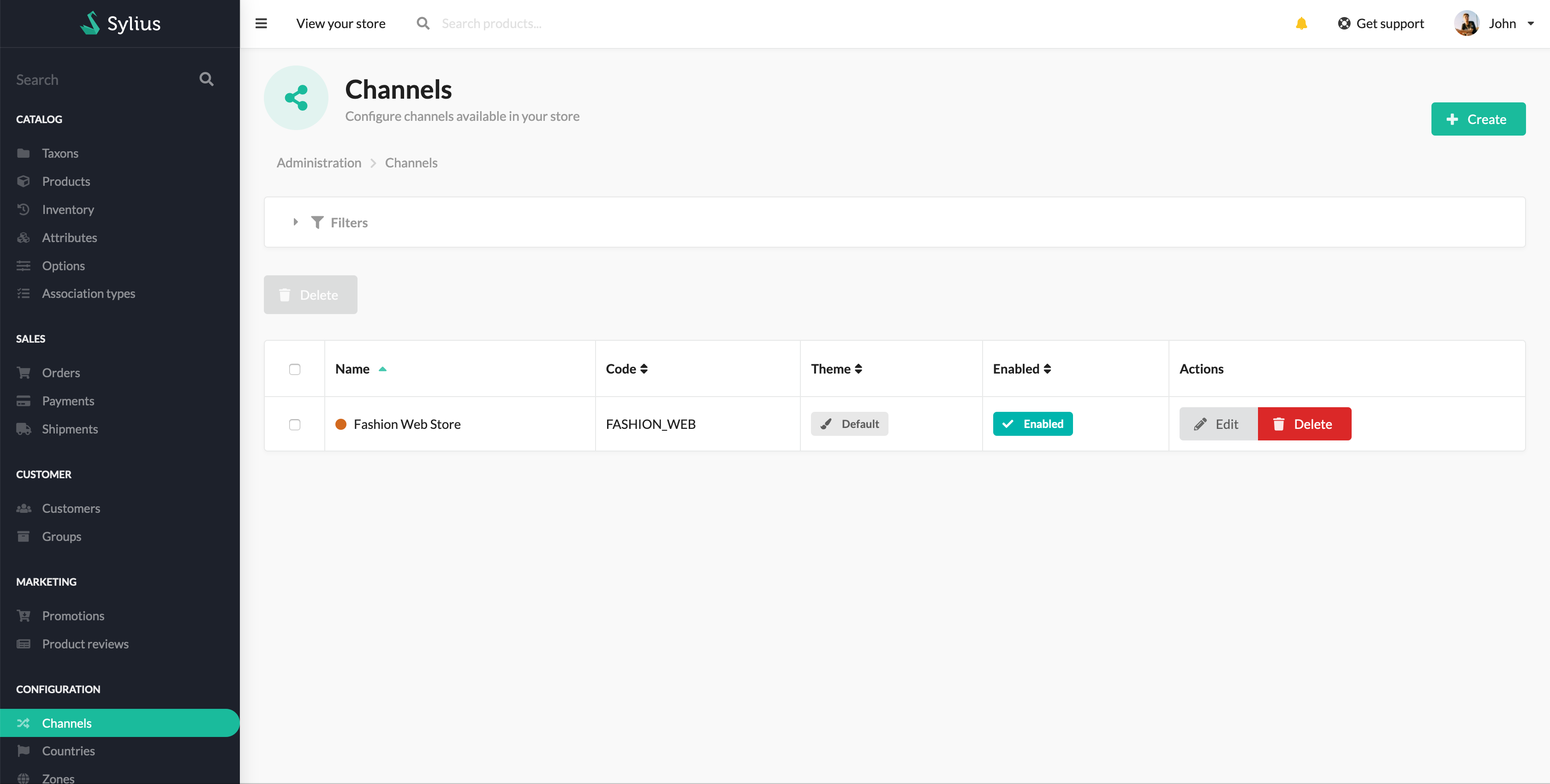This screenshot has width=1550, height=784.
Task: Open Shipments menu item
Action: coord(120,429)
